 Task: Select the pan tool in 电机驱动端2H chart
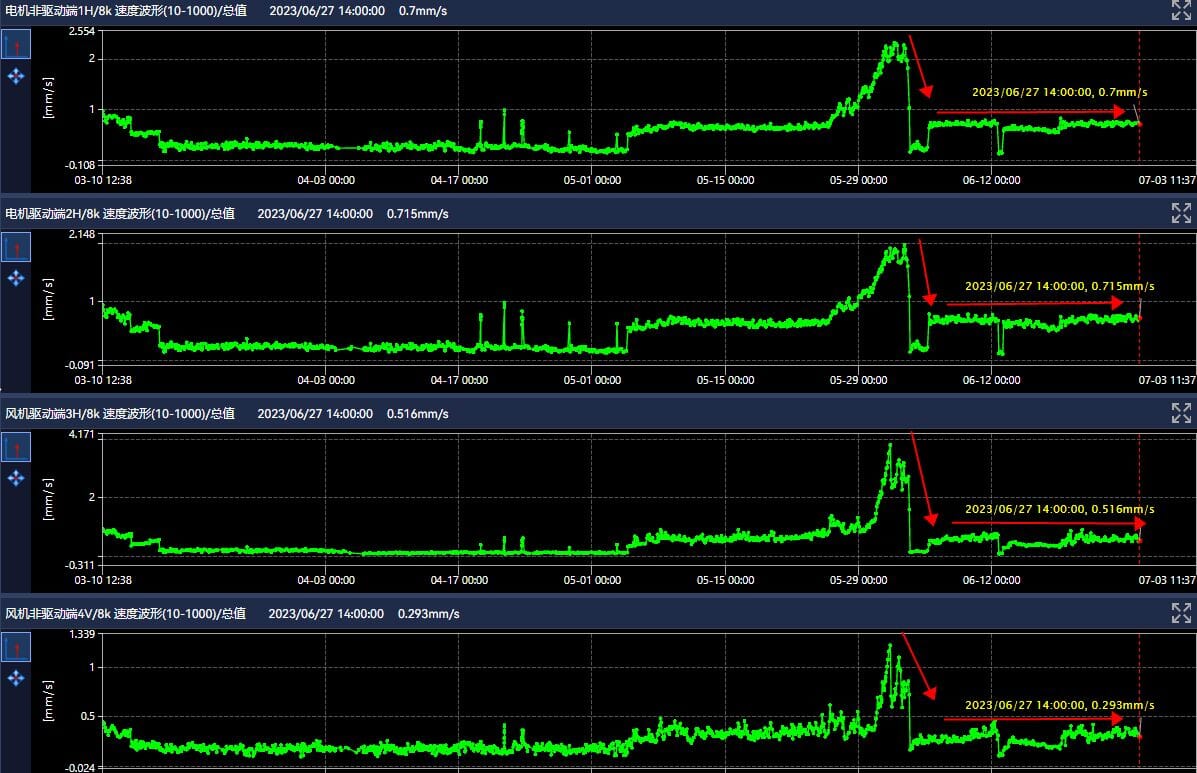[x=16, y=278]
